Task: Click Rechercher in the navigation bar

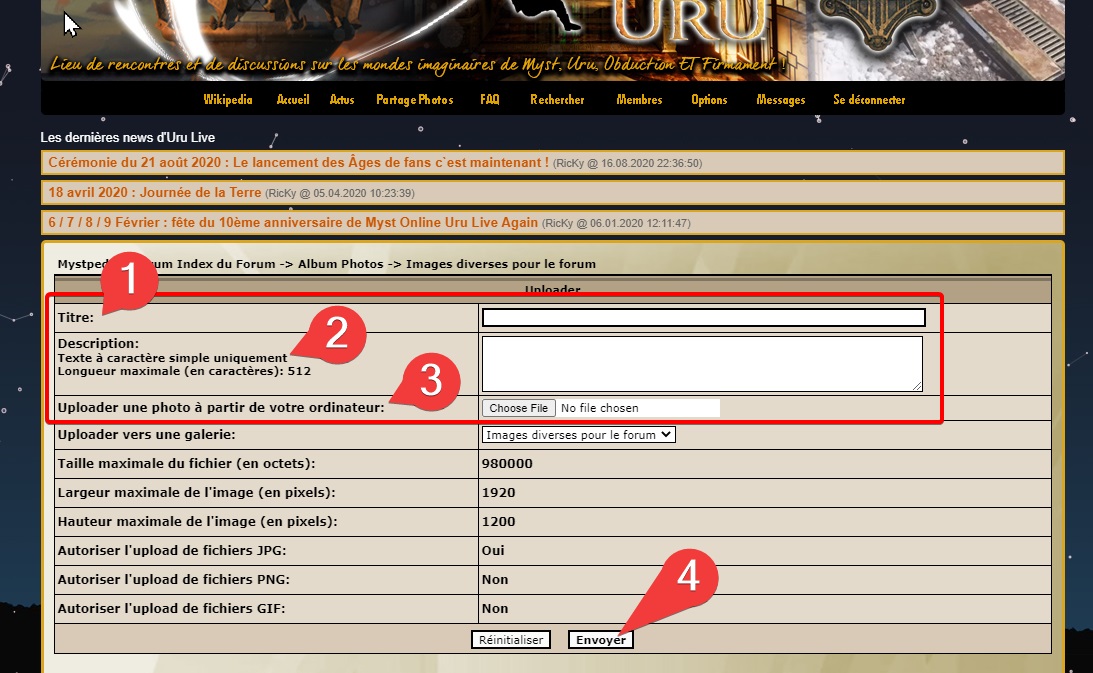Action: (557, 100)
